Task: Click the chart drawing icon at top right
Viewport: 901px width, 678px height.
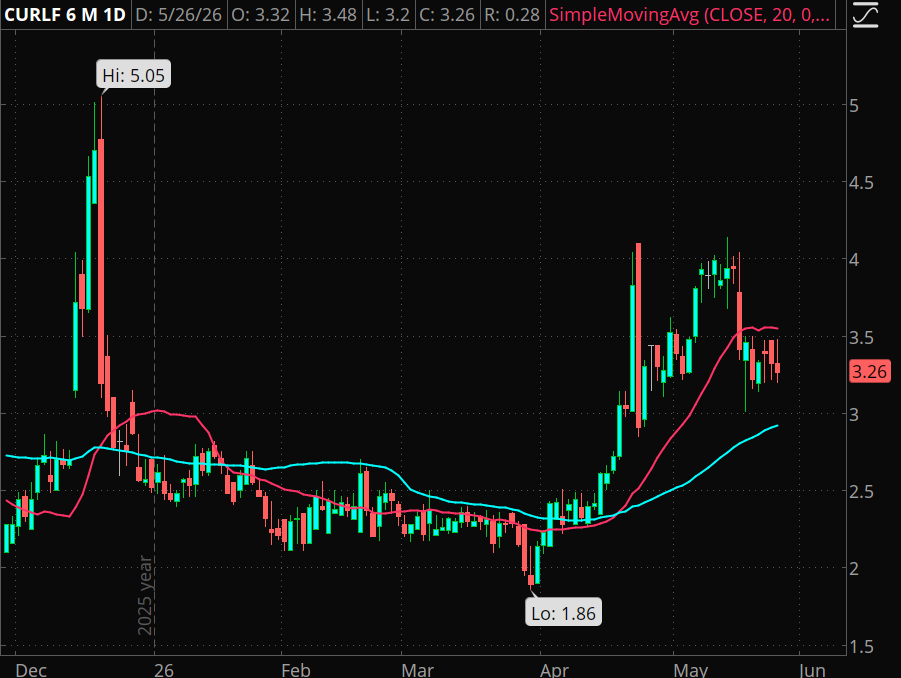Action: 865,14
